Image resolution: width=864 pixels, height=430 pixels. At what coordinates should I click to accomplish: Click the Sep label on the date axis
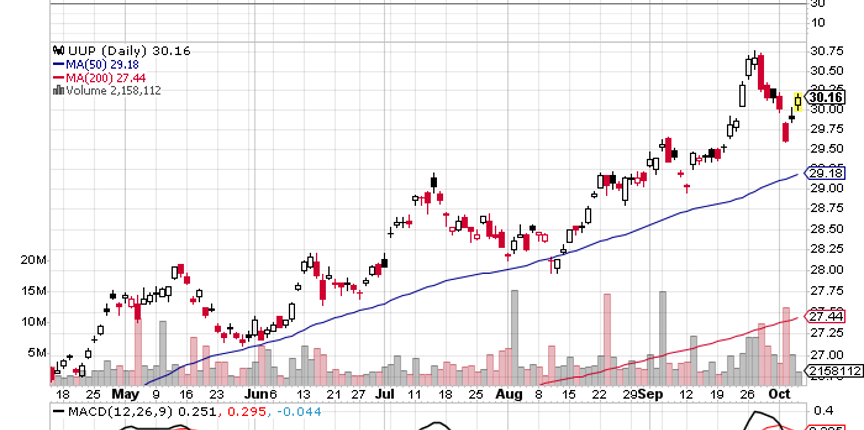point(650,395)
